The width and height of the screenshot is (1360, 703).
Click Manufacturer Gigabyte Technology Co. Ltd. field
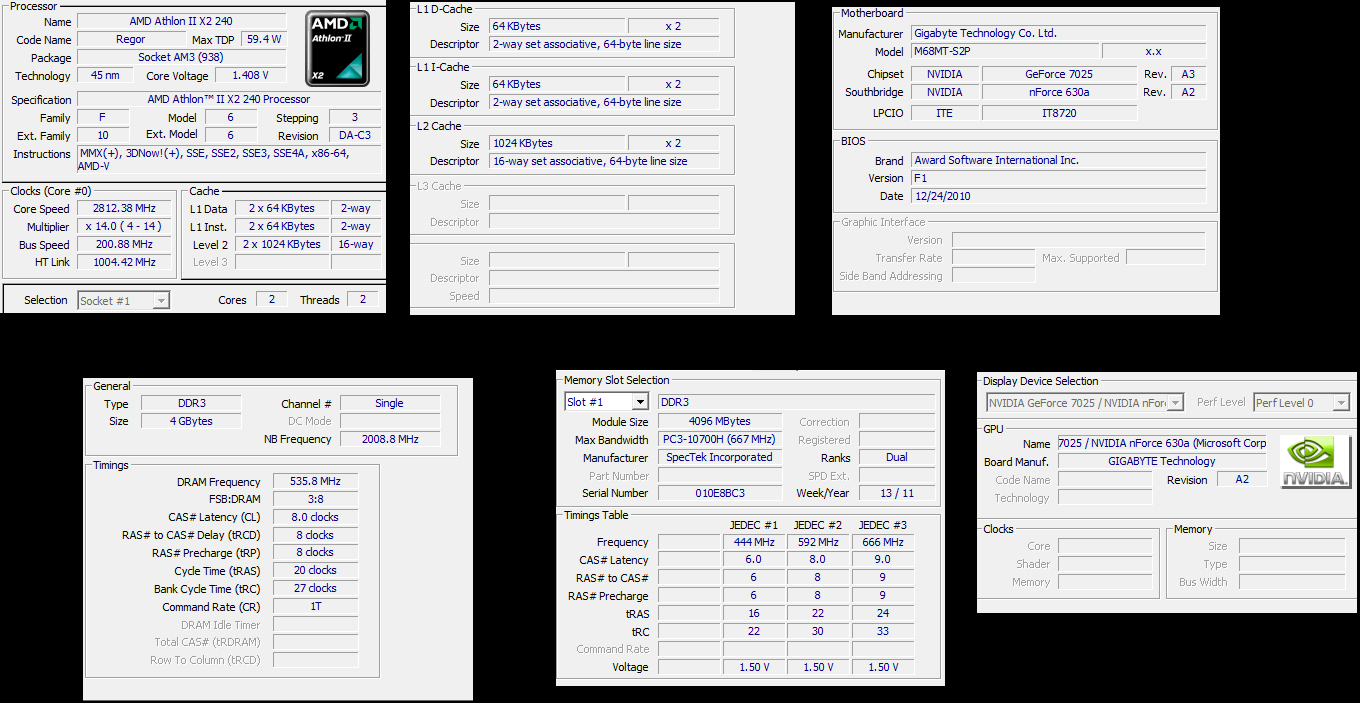click(1058, 33)
